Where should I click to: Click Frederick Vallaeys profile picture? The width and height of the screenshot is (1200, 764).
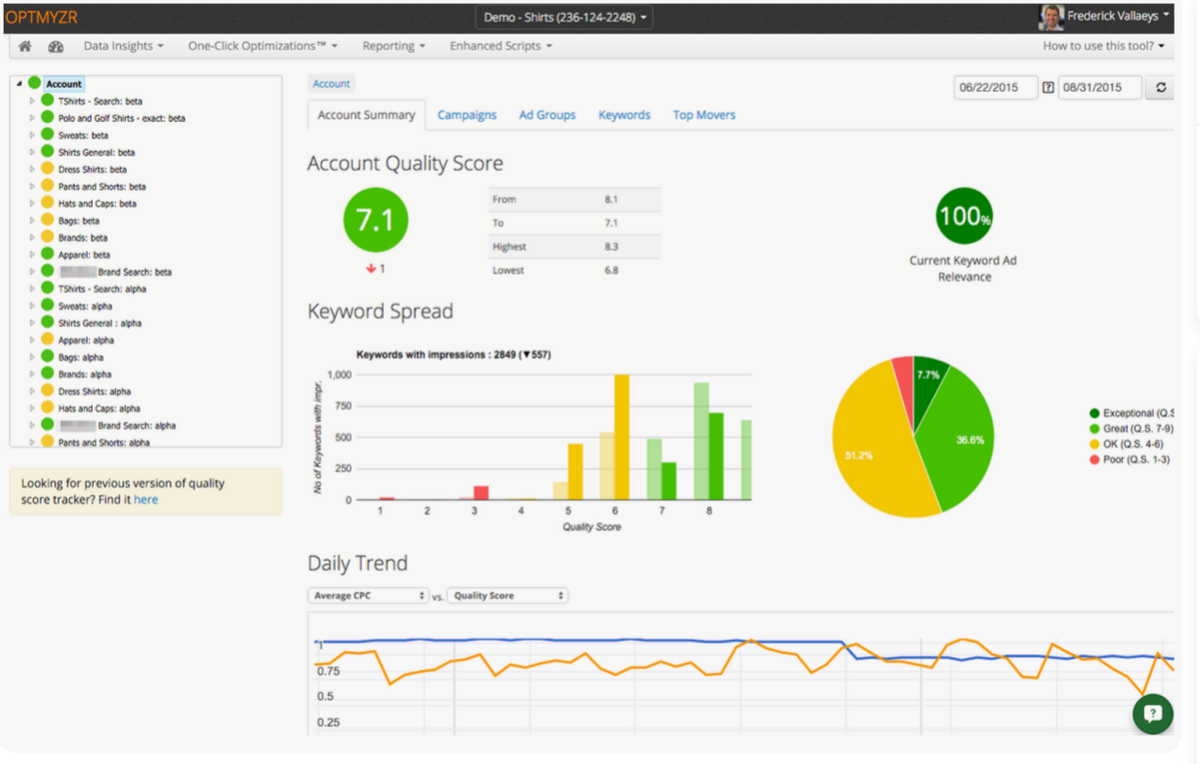(1051, 16)
